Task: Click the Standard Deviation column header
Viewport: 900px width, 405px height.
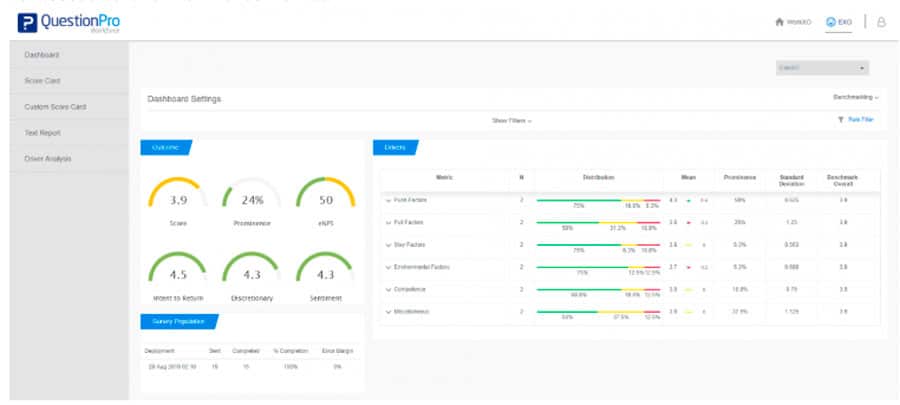Action: (792, 181)
